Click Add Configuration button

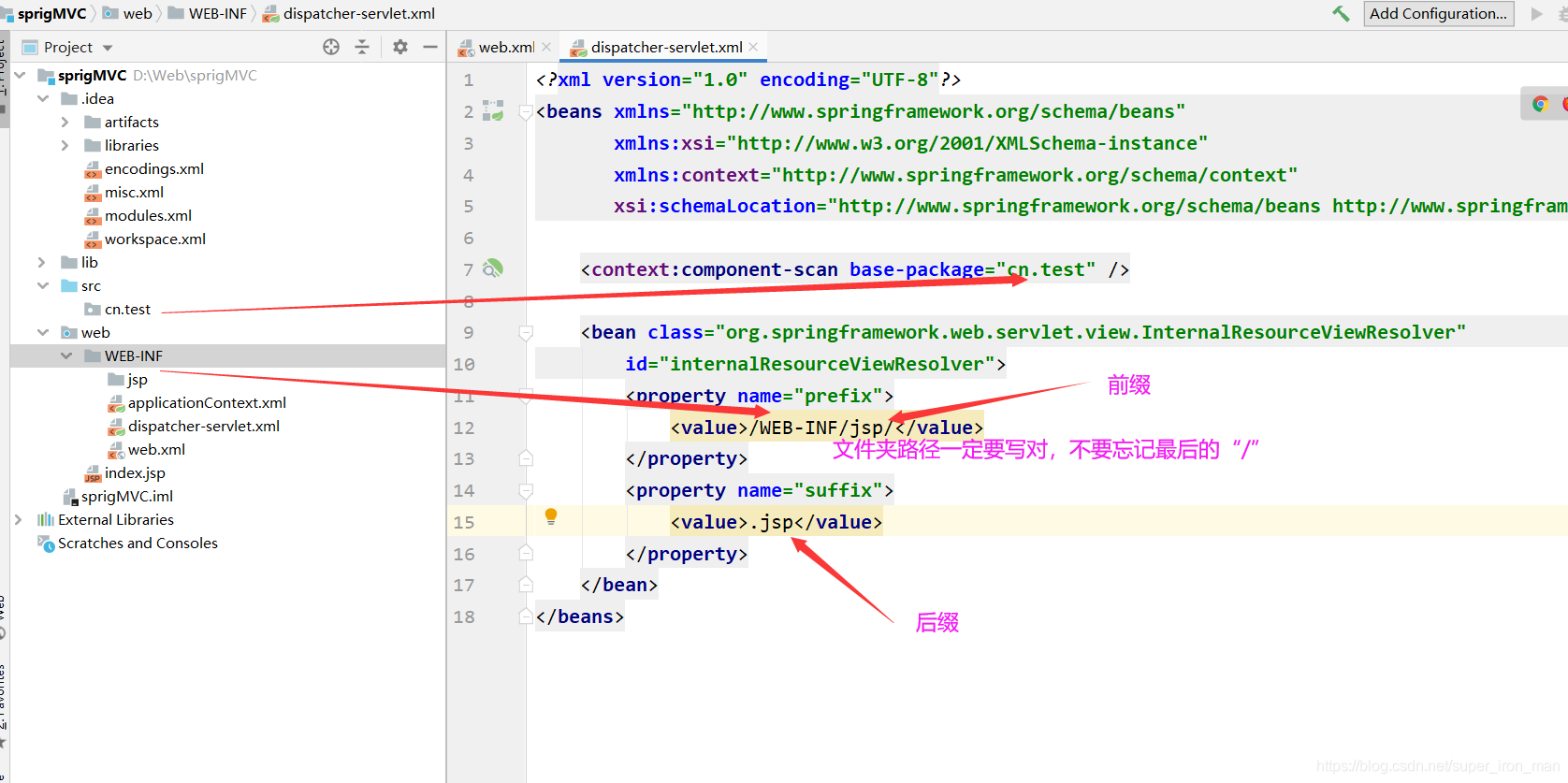1439,13
